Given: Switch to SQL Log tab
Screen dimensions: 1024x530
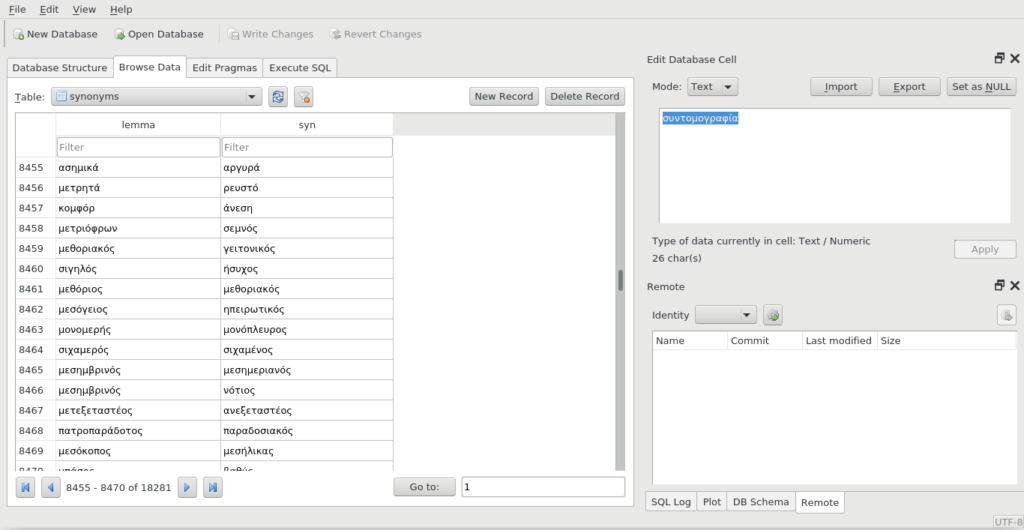Looking at the screenshot, I should 671,502.
